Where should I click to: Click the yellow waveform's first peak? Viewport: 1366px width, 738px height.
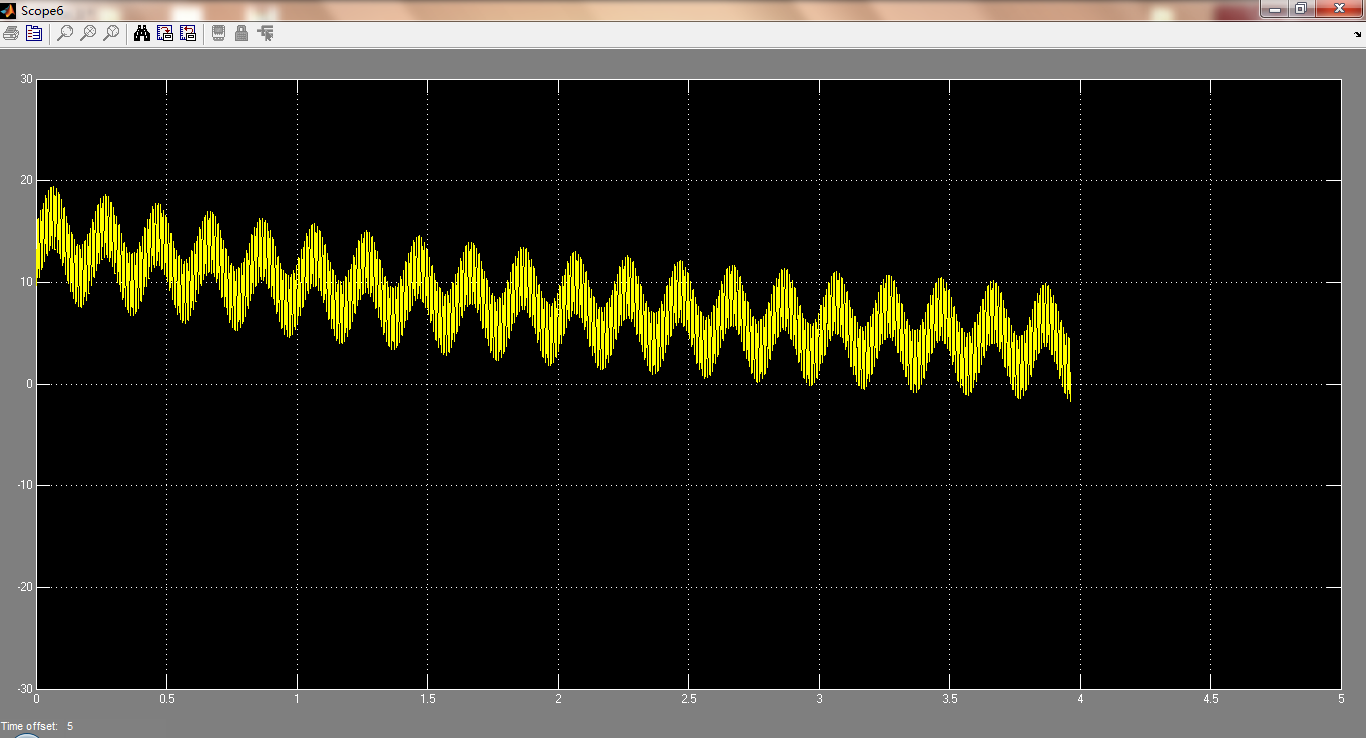[53, 188]
